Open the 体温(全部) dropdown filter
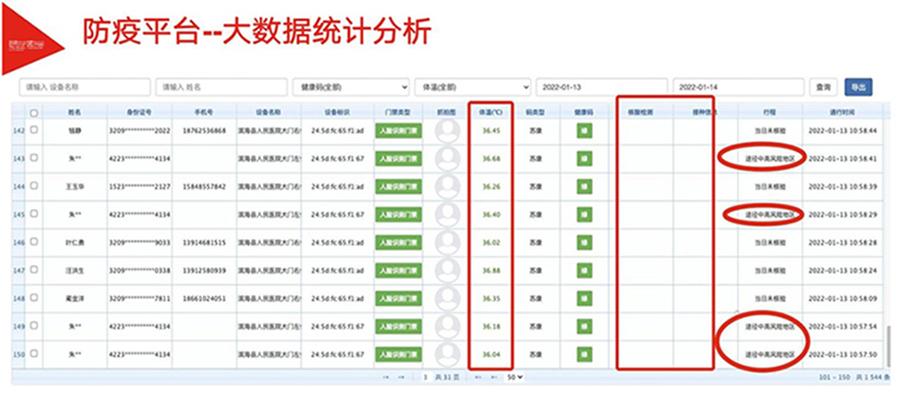Screen dimensions: 900x394 click(472, 87)
